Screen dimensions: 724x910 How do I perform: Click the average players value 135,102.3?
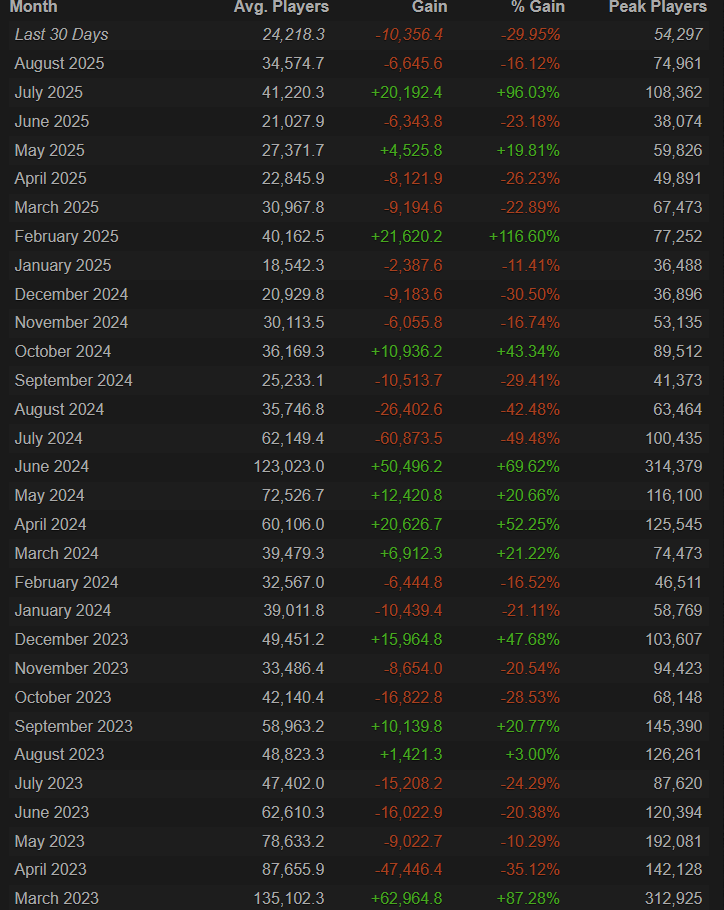(289, 898)
